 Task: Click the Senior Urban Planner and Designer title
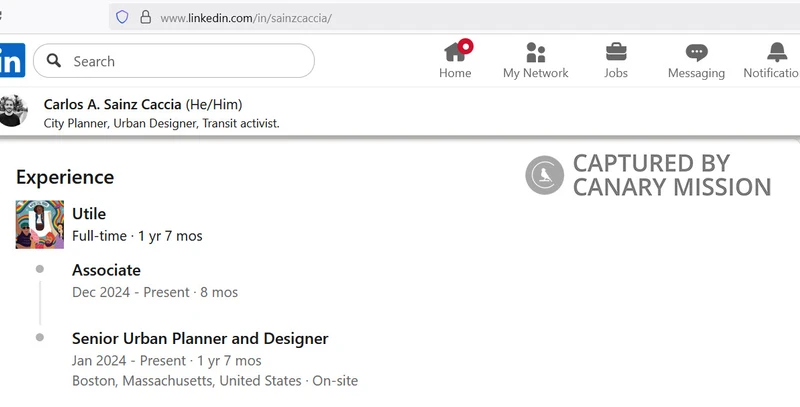[x=200, y=339]
